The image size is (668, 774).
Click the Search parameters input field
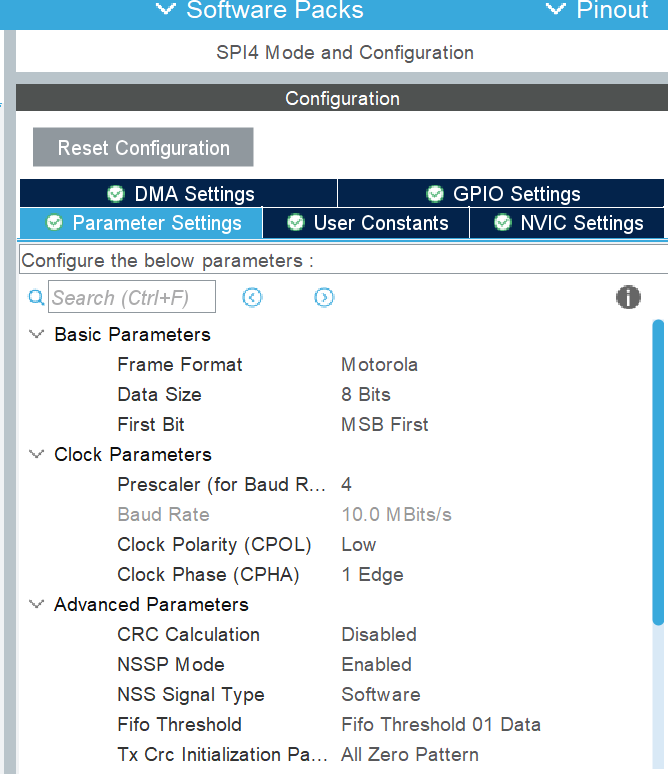pyautogui.click(x=132, y=298)
